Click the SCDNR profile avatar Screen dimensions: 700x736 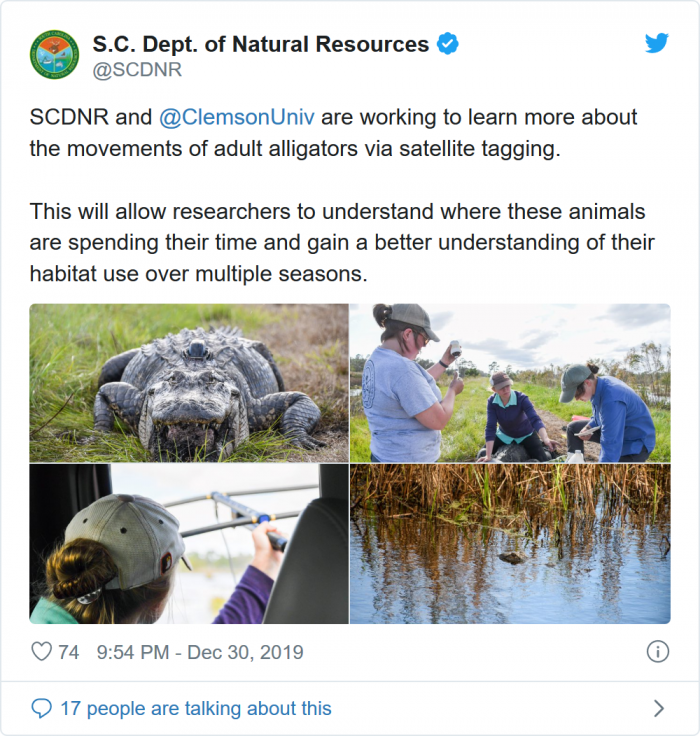(x=54, y=54)
